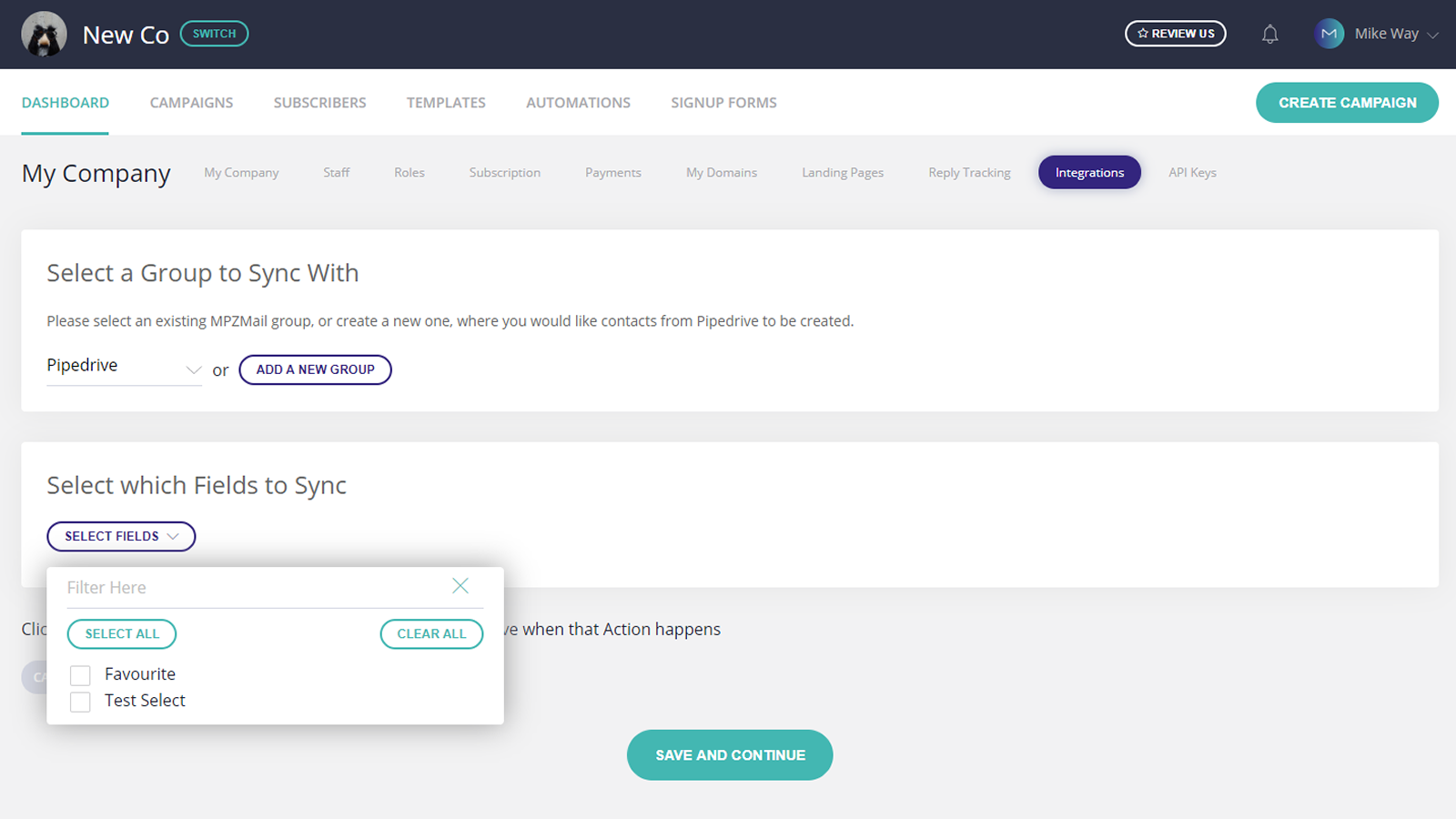Click the Create Campaign button

1347,103
